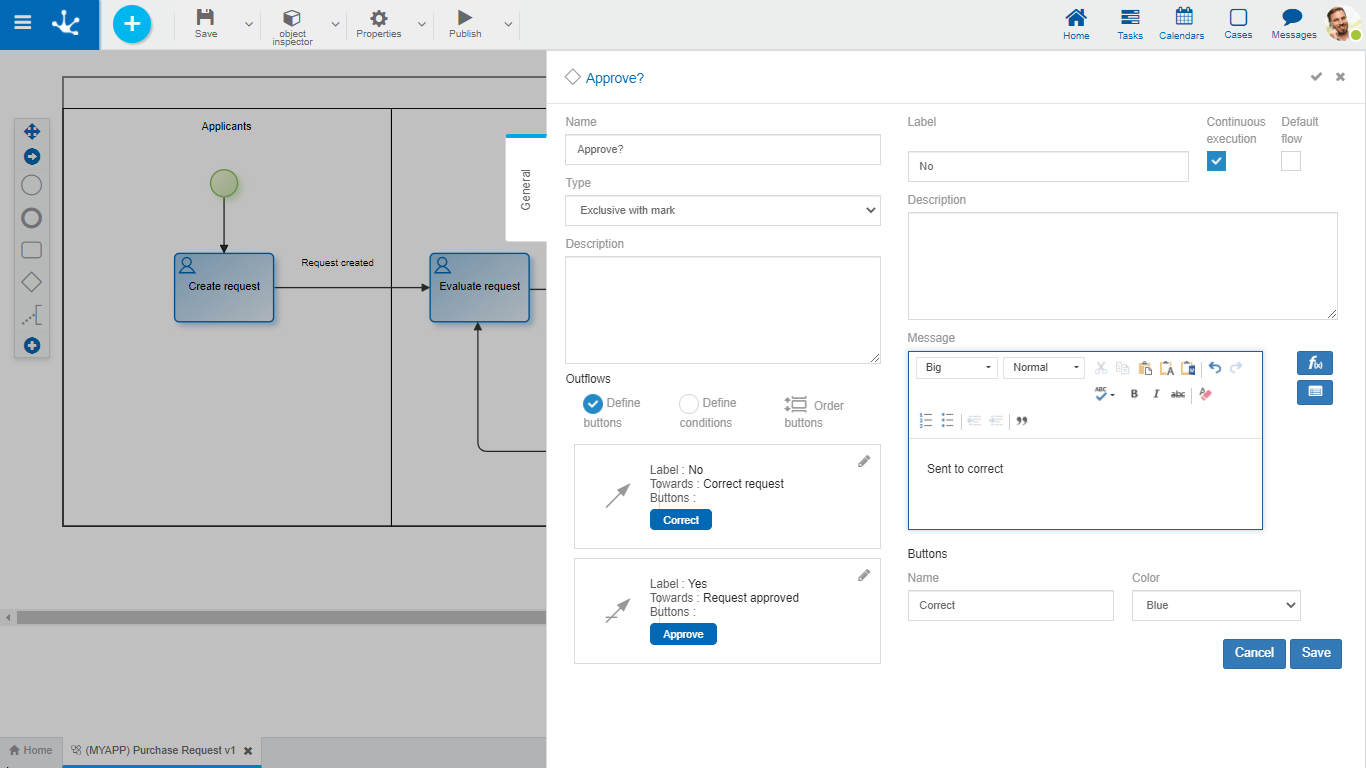Open the font size 'Big' dropdown
This screenshot has height=768, width=1366.
click(956, 368)
